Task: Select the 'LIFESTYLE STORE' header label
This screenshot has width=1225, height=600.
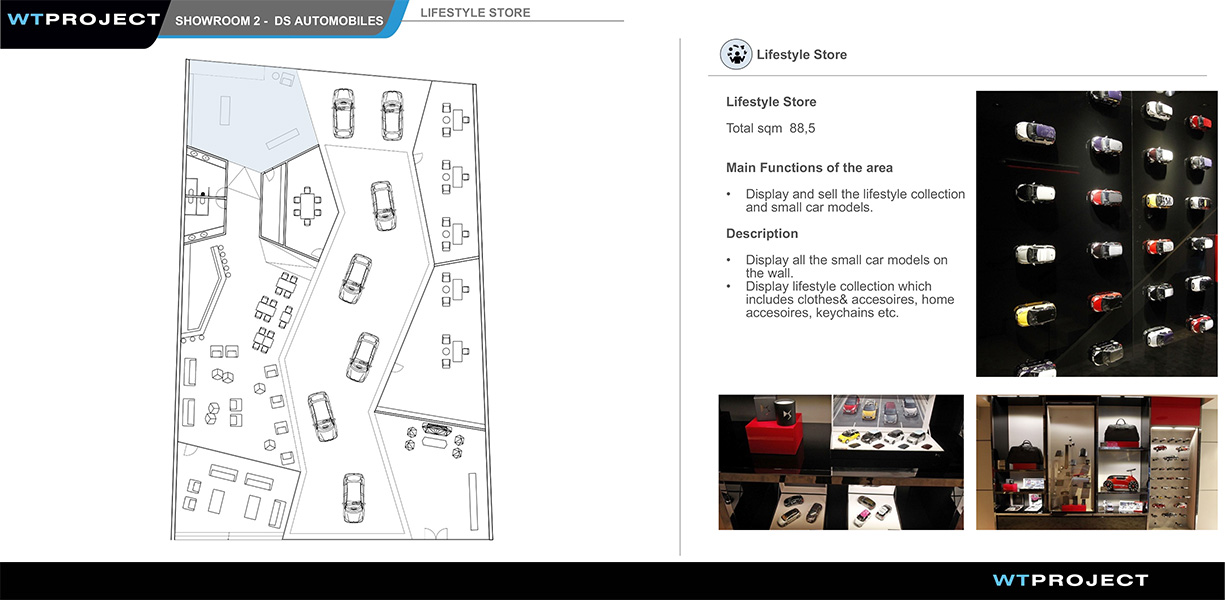Action: 475,13
